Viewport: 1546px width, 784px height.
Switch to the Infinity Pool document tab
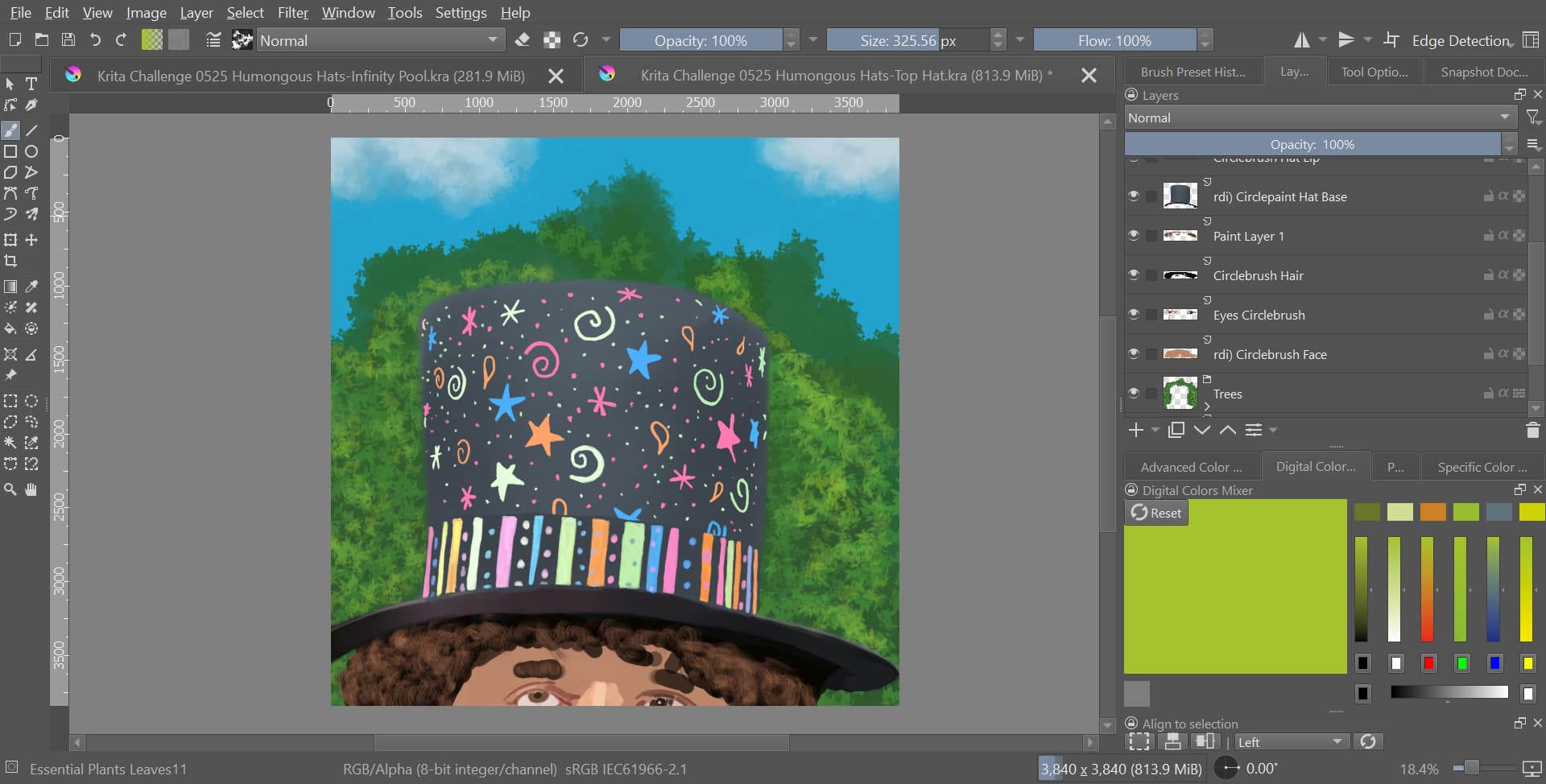(x=310, y=76)
